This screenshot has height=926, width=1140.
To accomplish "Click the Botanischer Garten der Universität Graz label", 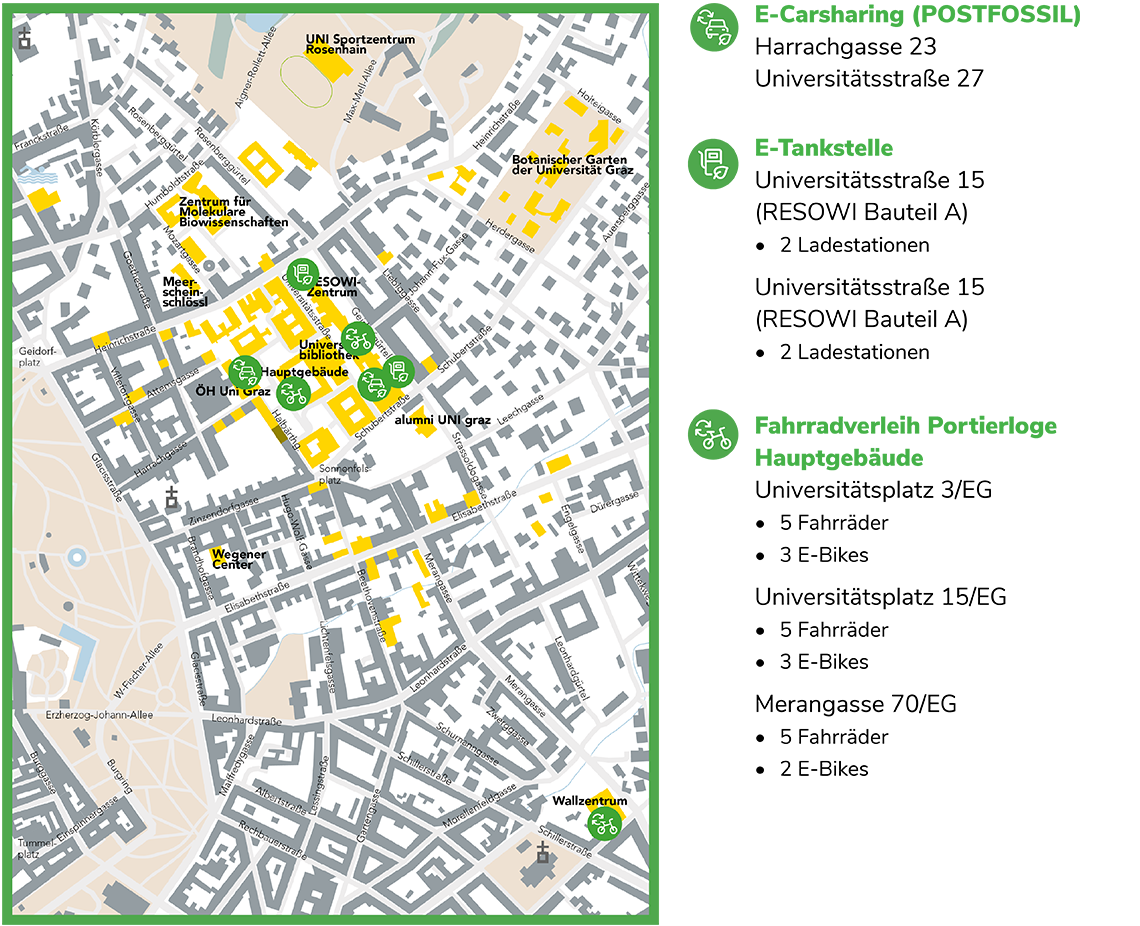I will (572, 164).
